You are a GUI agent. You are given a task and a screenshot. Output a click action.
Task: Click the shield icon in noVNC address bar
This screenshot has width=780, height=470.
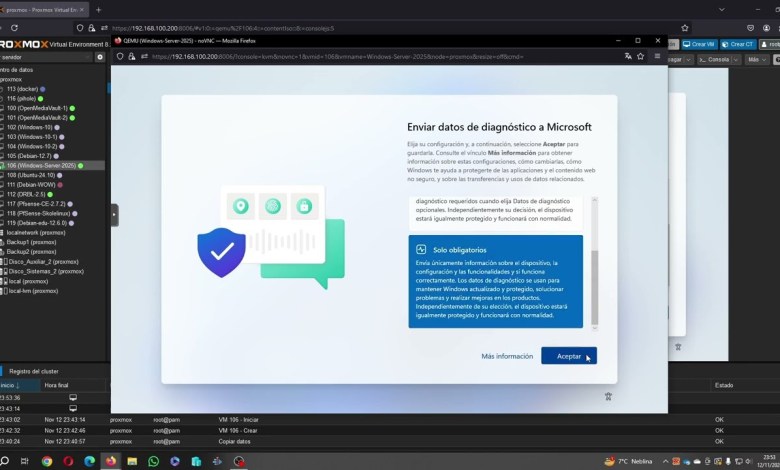(x=120, y=56)
